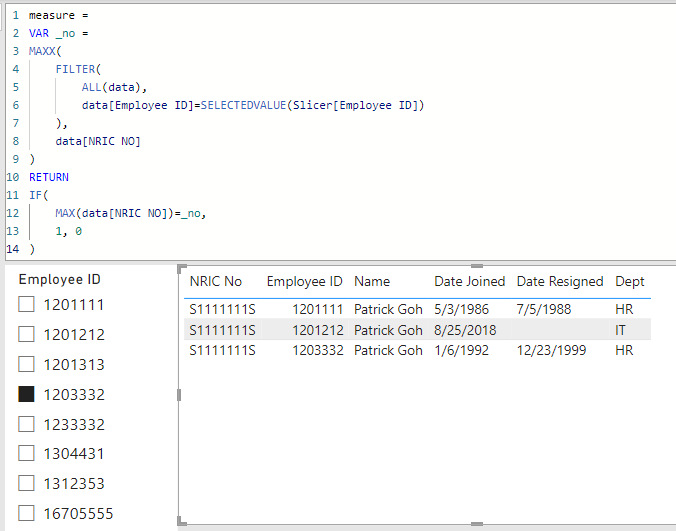Screen dimensions: 676x531
Task: Click line number 14 in the formula gutter
Action: 13,249
